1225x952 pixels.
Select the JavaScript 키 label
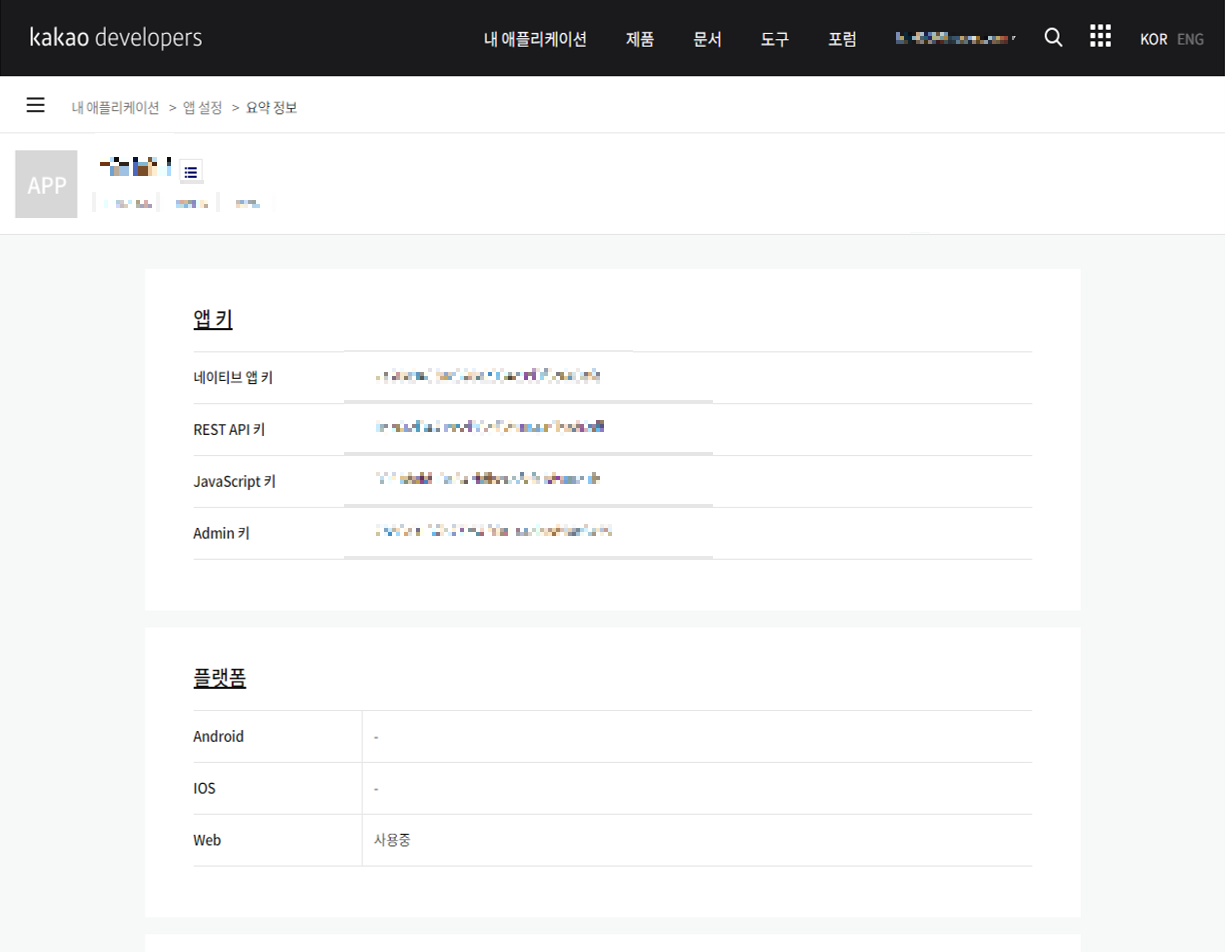point(234,481)
